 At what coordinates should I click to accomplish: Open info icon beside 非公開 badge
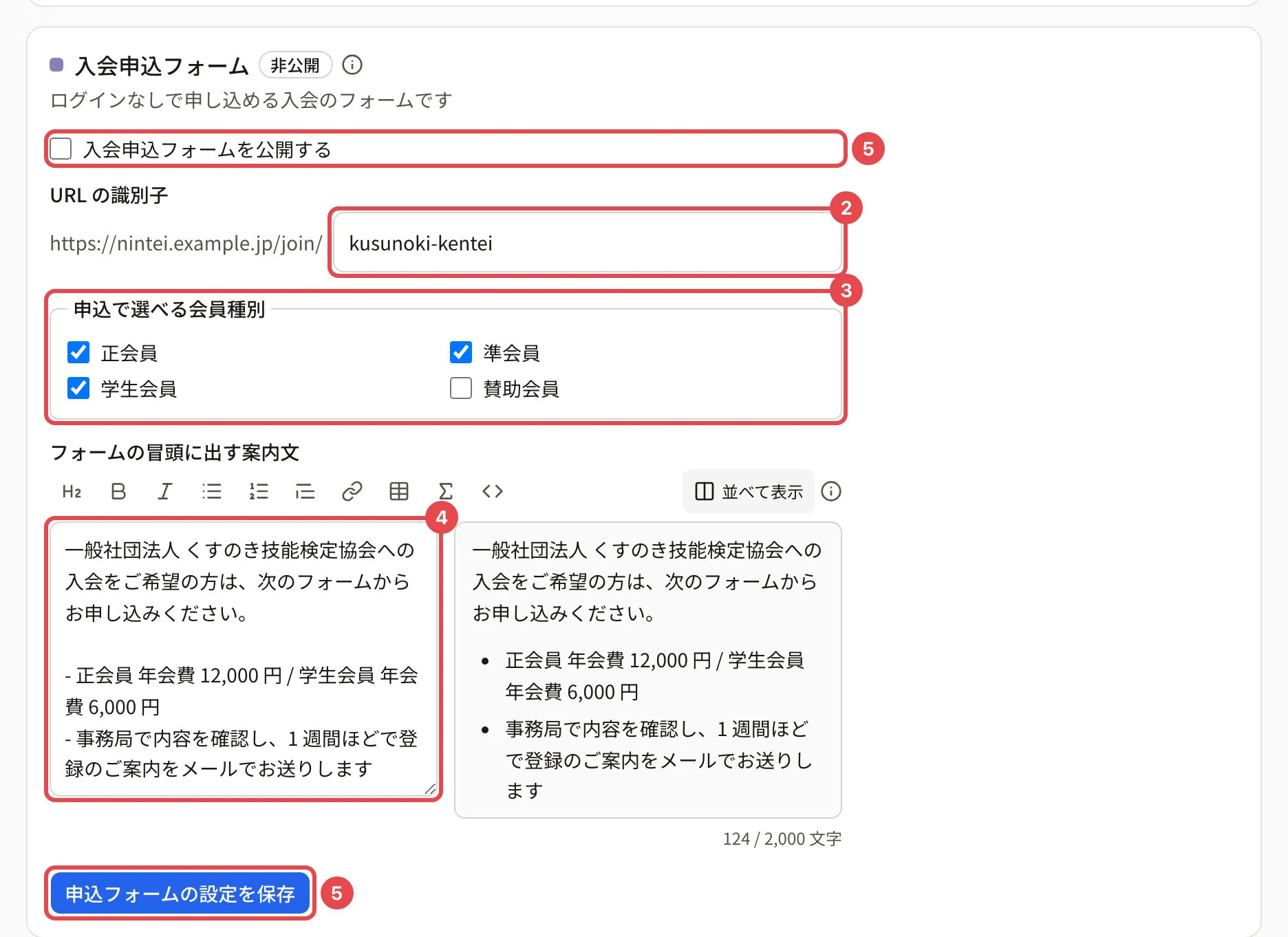[x=352, y=65]
